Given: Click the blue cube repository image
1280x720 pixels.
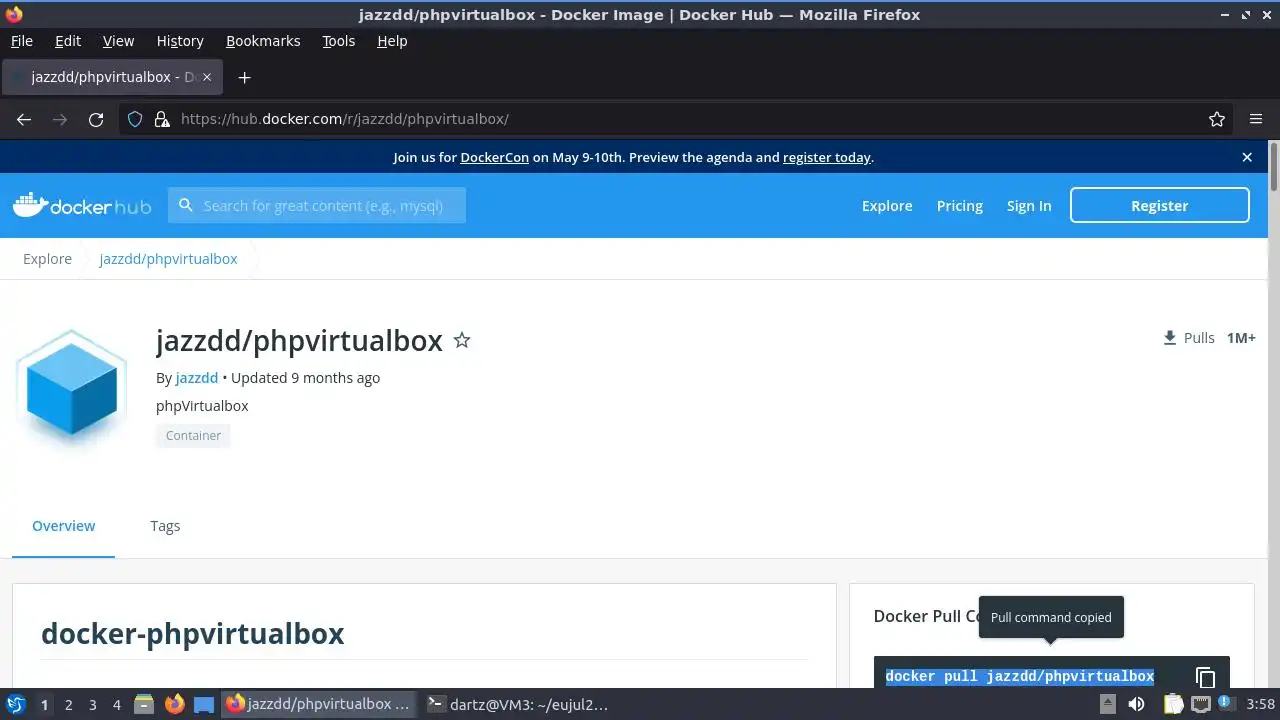Looking at the screenshot, I should pos(72,389).
